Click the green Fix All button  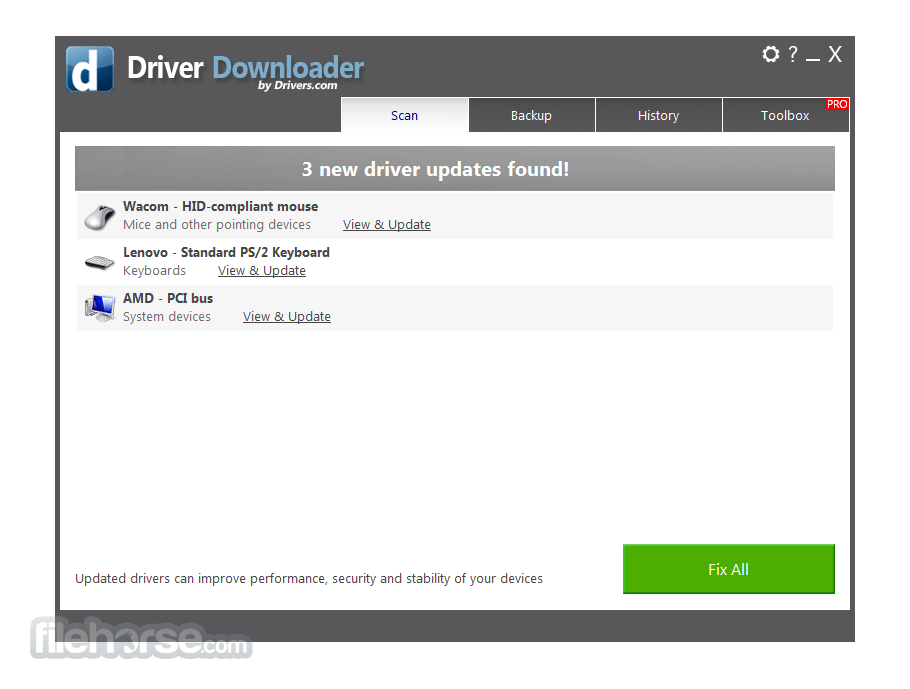(728, 569)
